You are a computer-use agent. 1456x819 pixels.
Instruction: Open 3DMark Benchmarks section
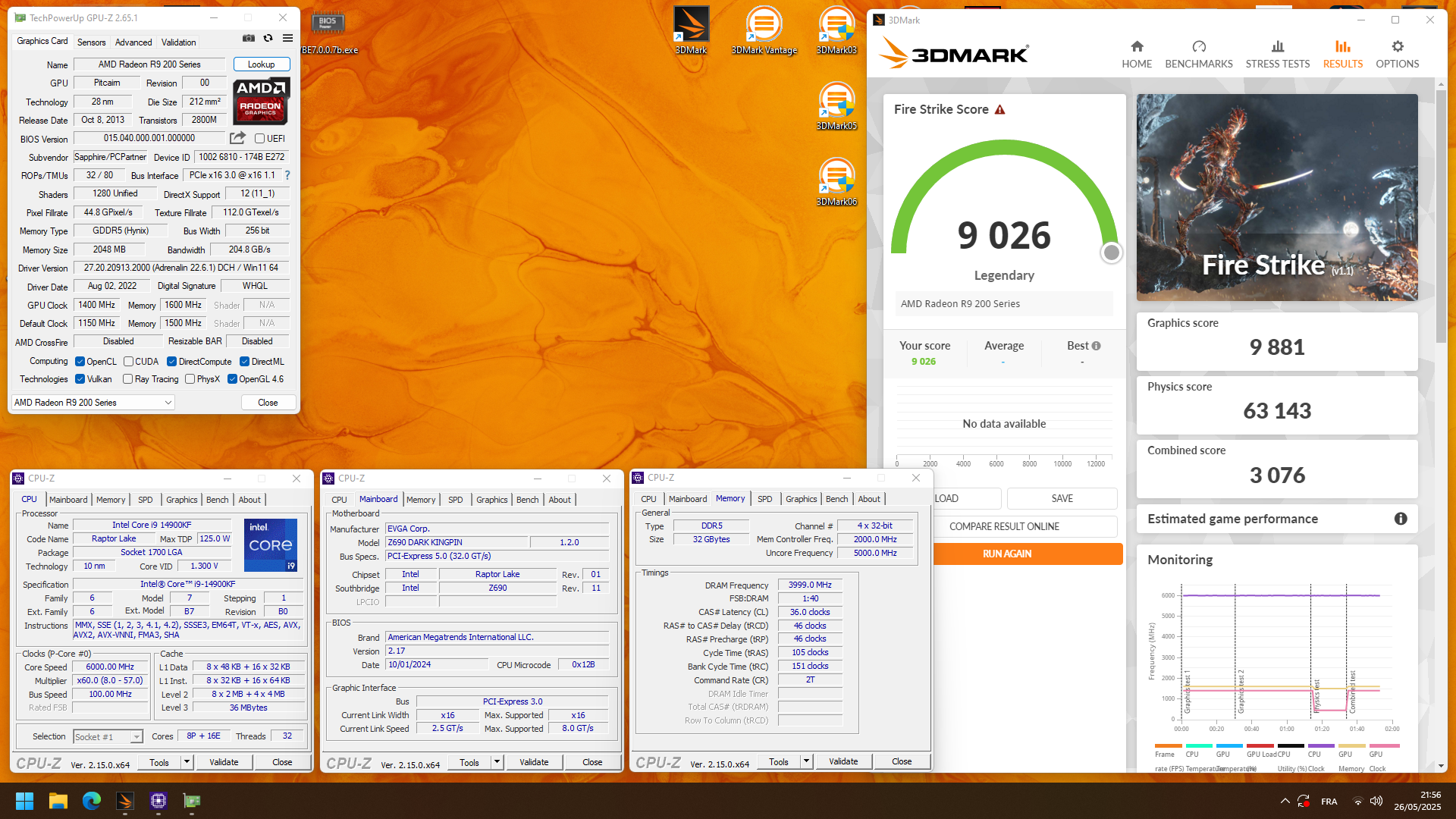pos(1199,55)
